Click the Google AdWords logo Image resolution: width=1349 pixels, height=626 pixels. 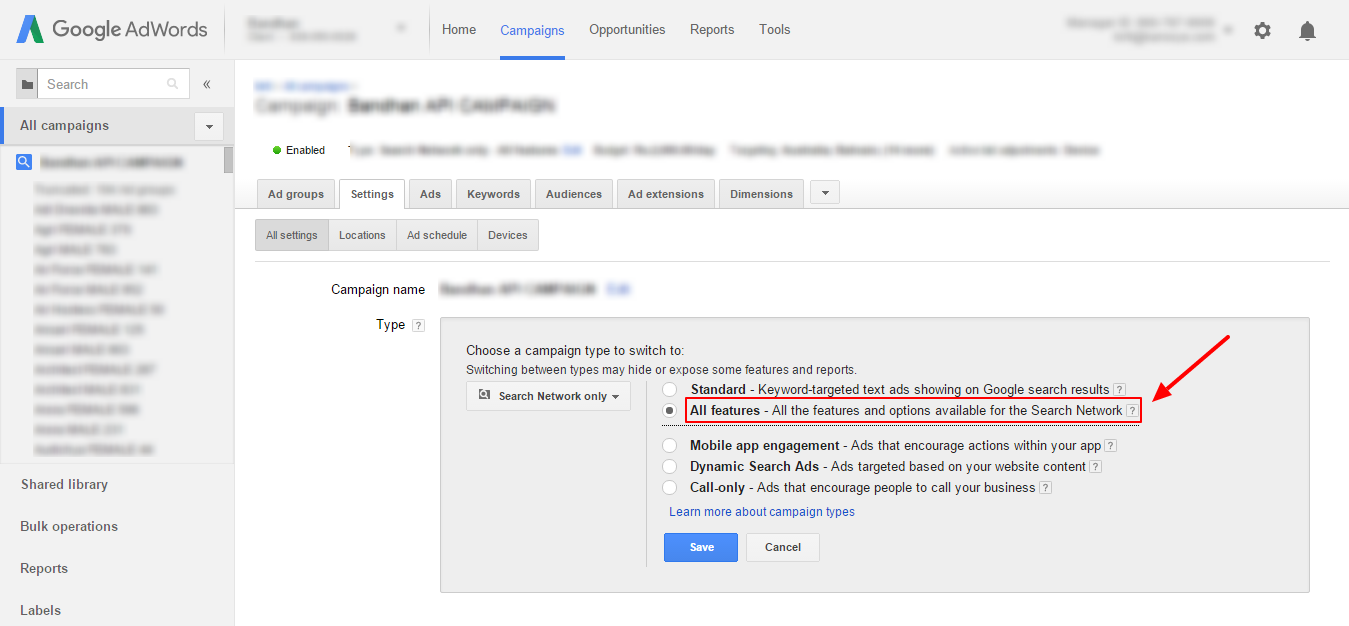111,29
